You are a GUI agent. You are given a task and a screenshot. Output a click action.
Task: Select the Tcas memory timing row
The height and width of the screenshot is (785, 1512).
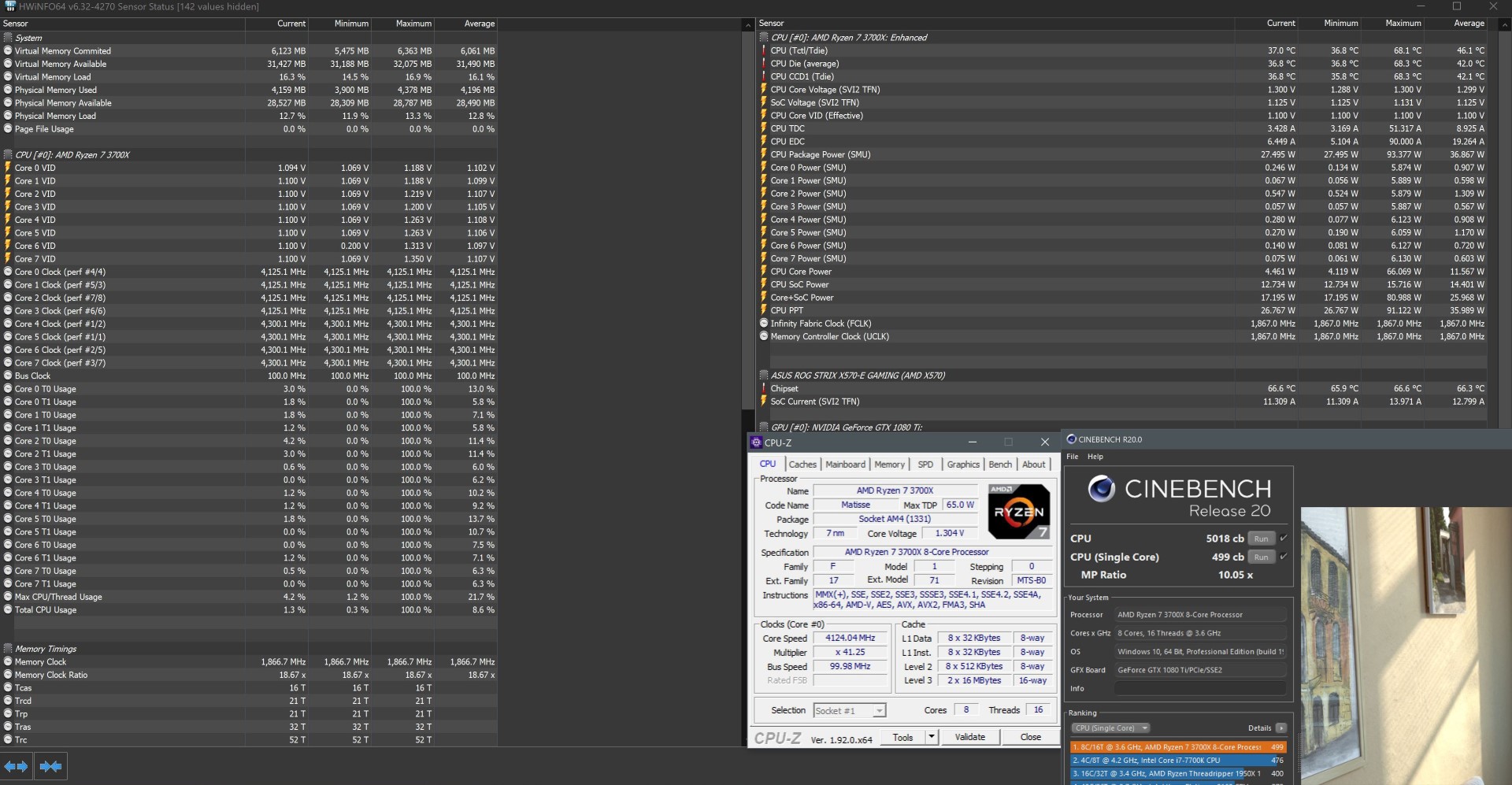(x=249, y=688)
